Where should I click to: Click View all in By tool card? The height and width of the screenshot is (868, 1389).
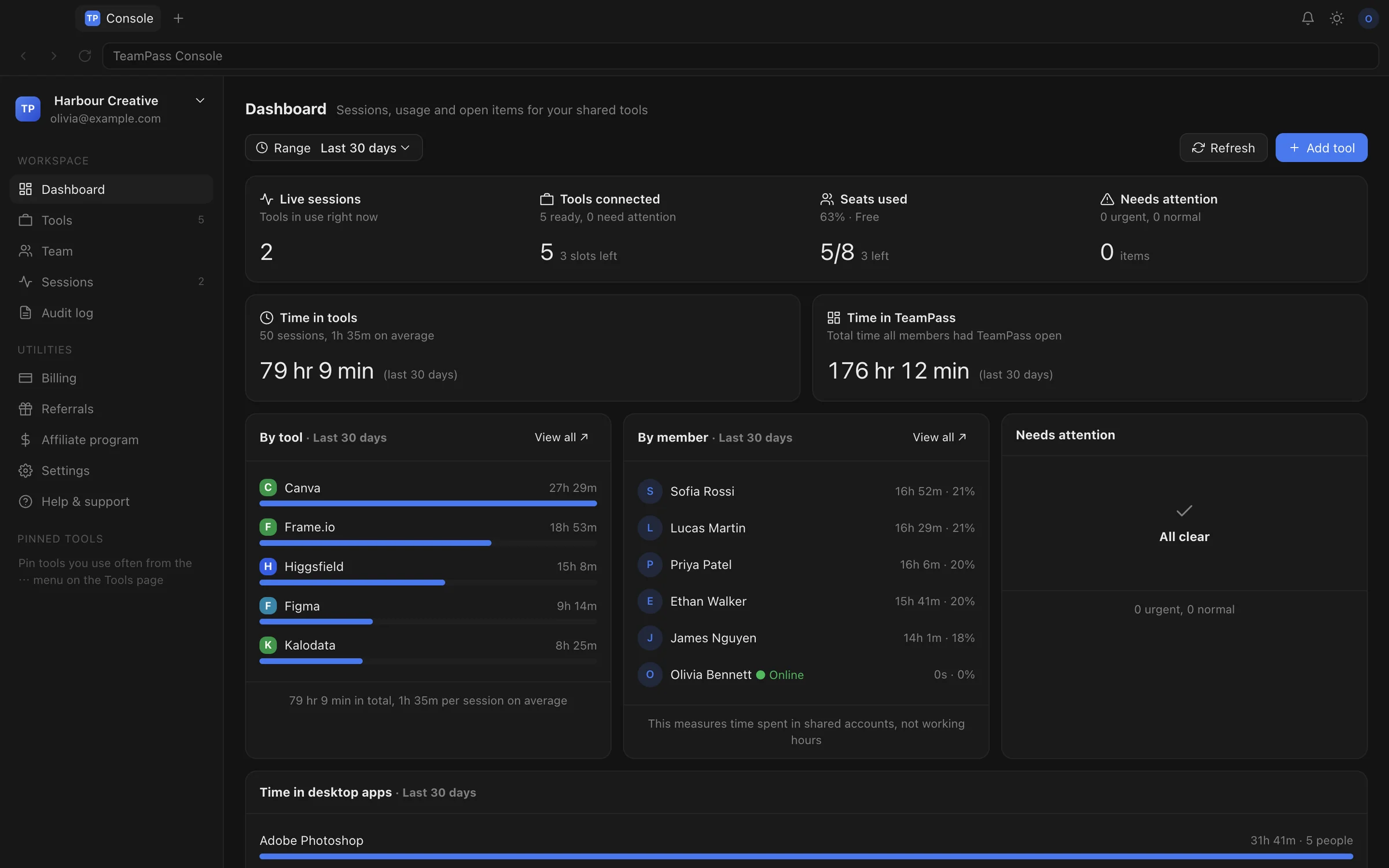tap(561, 437)
